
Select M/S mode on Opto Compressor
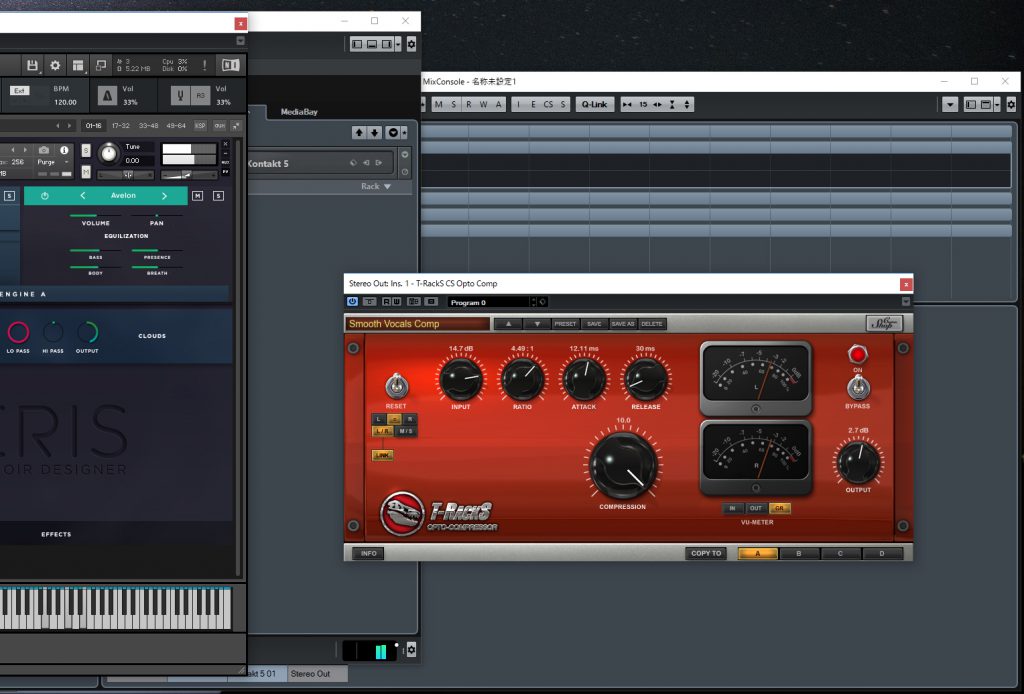pyautogui.click(x=406, y=431)
